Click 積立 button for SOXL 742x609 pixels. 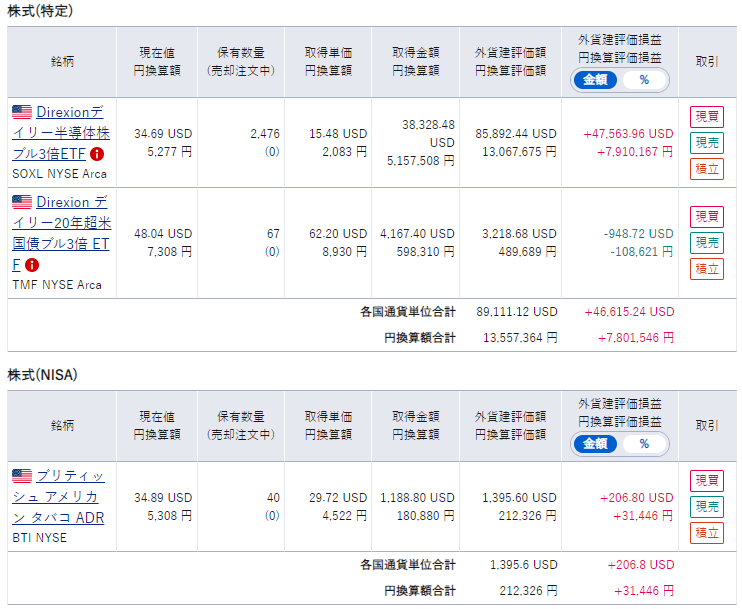[x=707, y=169]
